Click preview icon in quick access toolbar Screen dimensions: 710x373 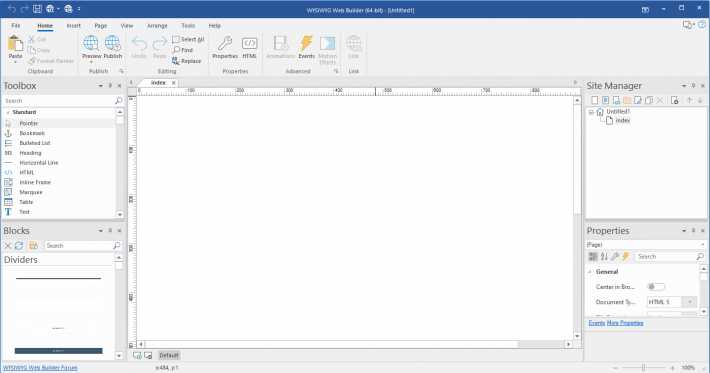50,9
